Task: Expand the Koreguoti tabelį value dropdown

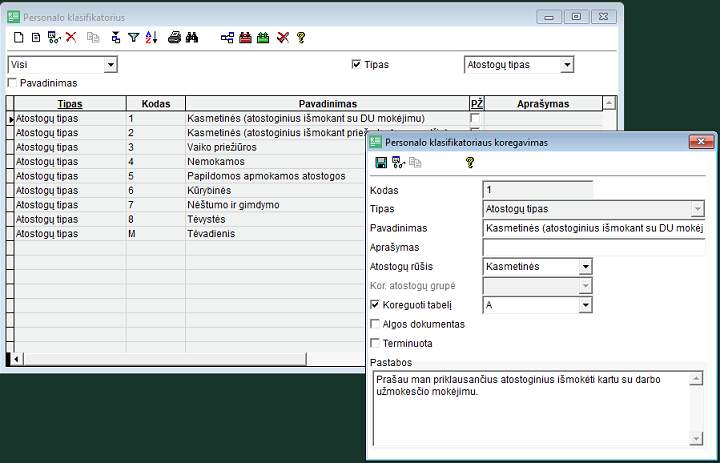Action: click(x=585, y=305)
